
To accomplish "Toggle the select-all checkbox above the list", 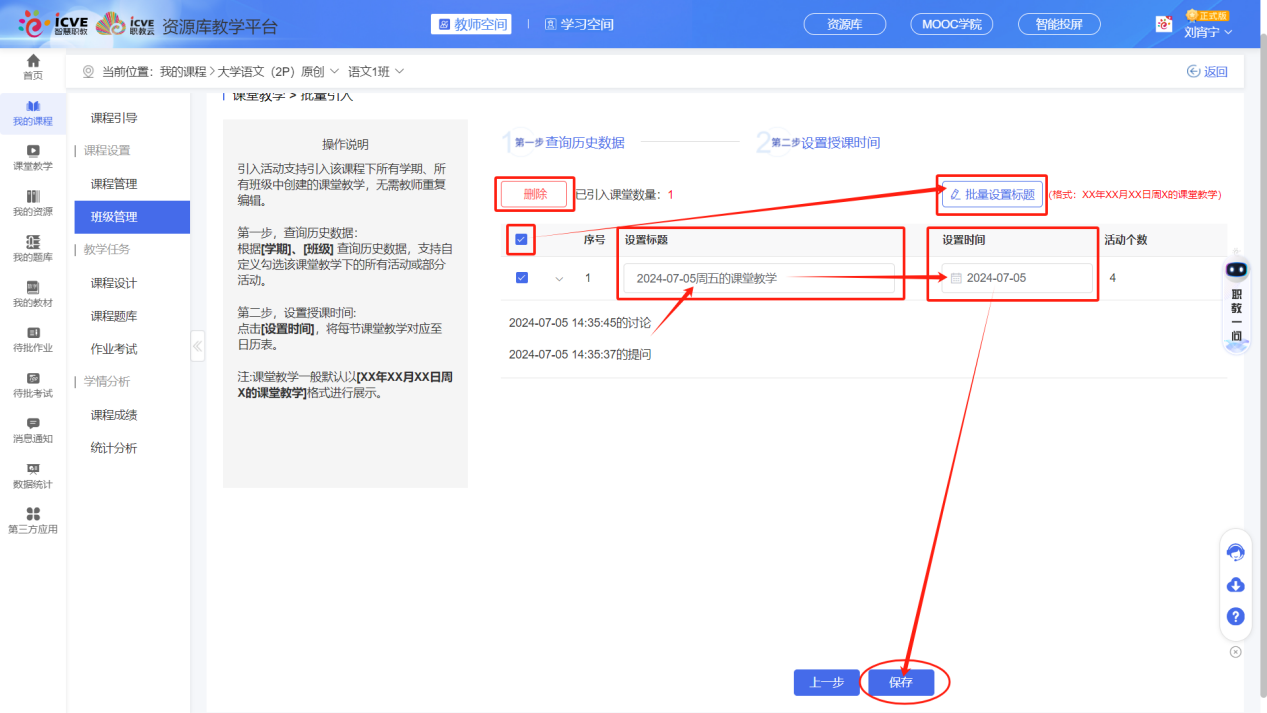I will (x=521, y=239).
